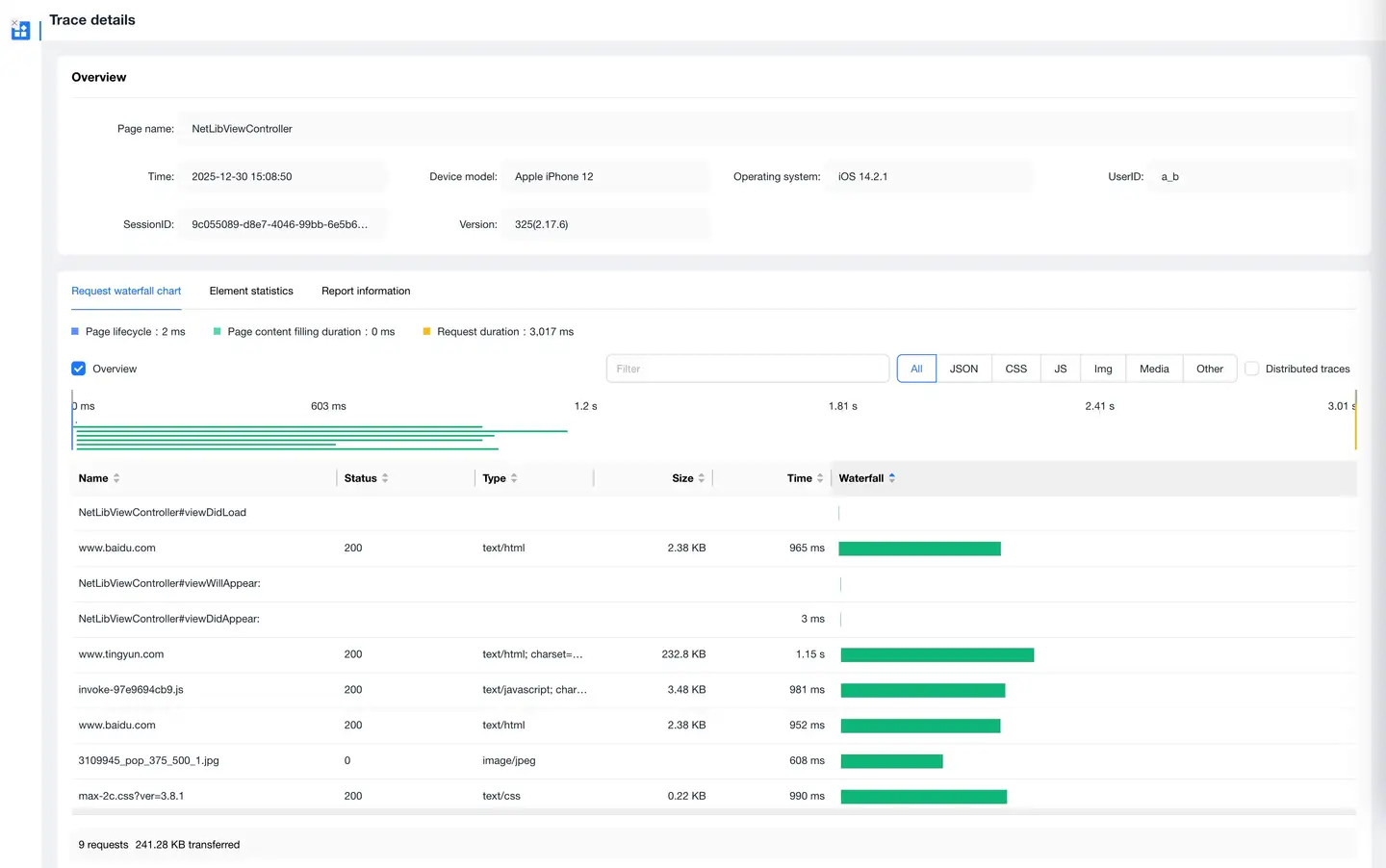Image resolution: width=1386 pixels, height=868 pixels.
Task: Click the blue Page lifecycle legend swatch
Action: point(75,332)
